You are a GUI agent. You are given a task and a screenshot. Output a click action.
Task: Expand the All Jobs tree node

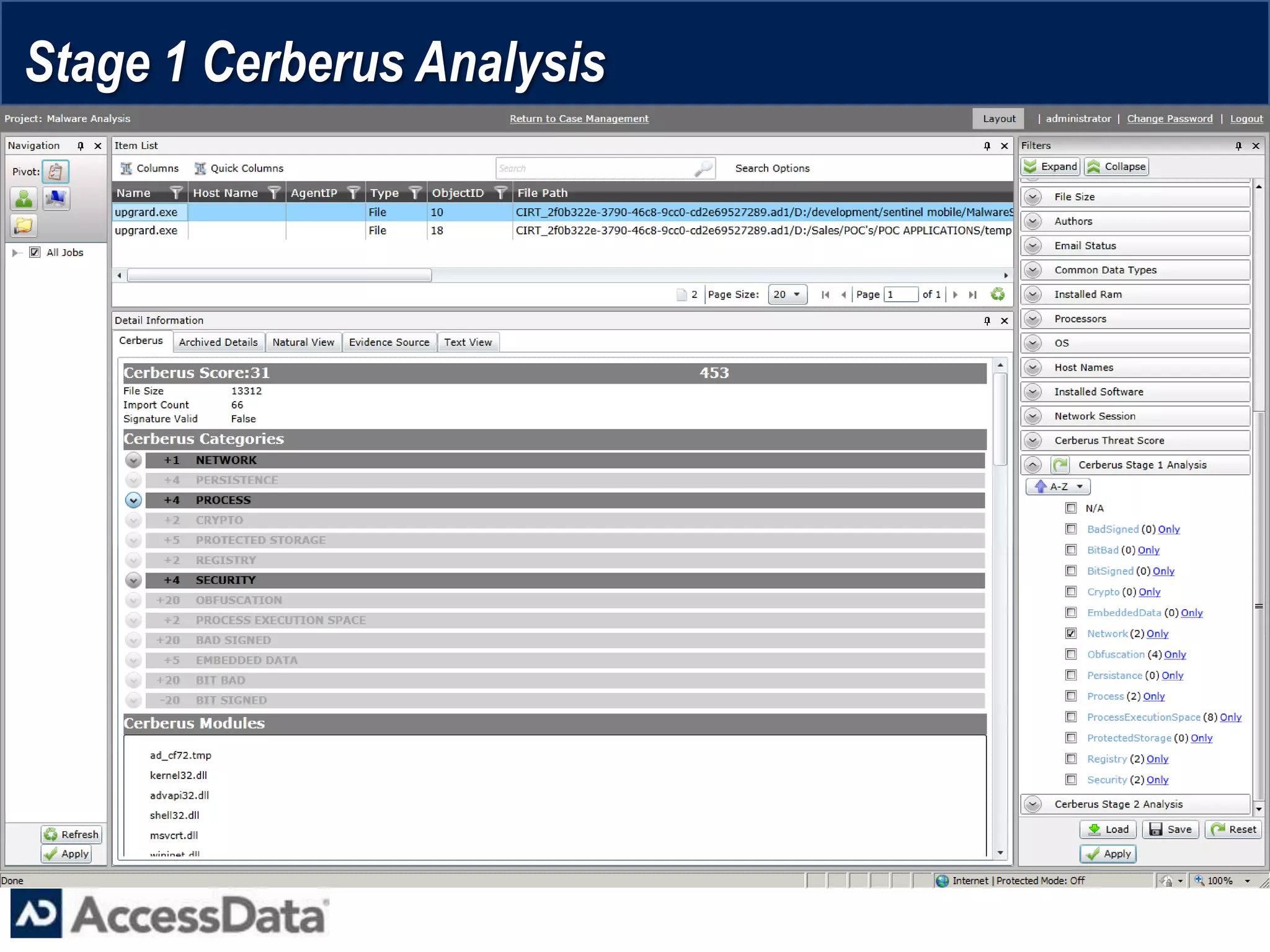[x=17, y=252]
